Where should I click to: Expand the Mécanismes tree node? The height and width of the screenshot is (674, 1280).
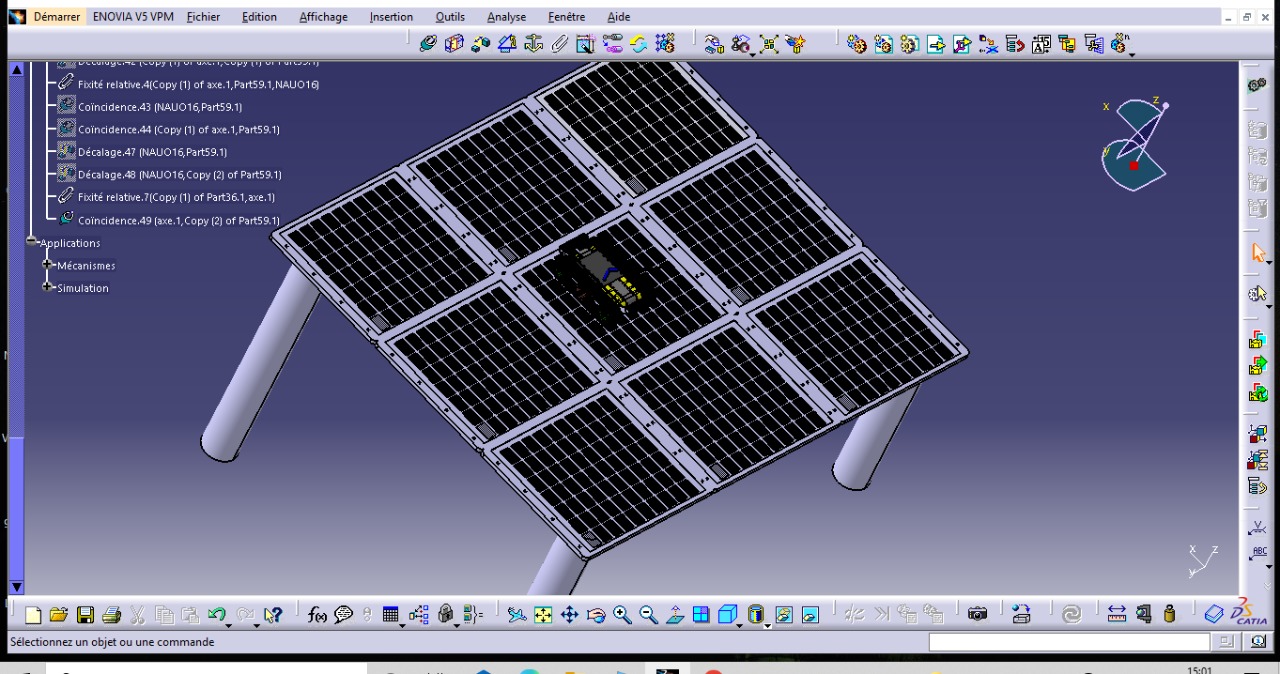pos(47,265)
